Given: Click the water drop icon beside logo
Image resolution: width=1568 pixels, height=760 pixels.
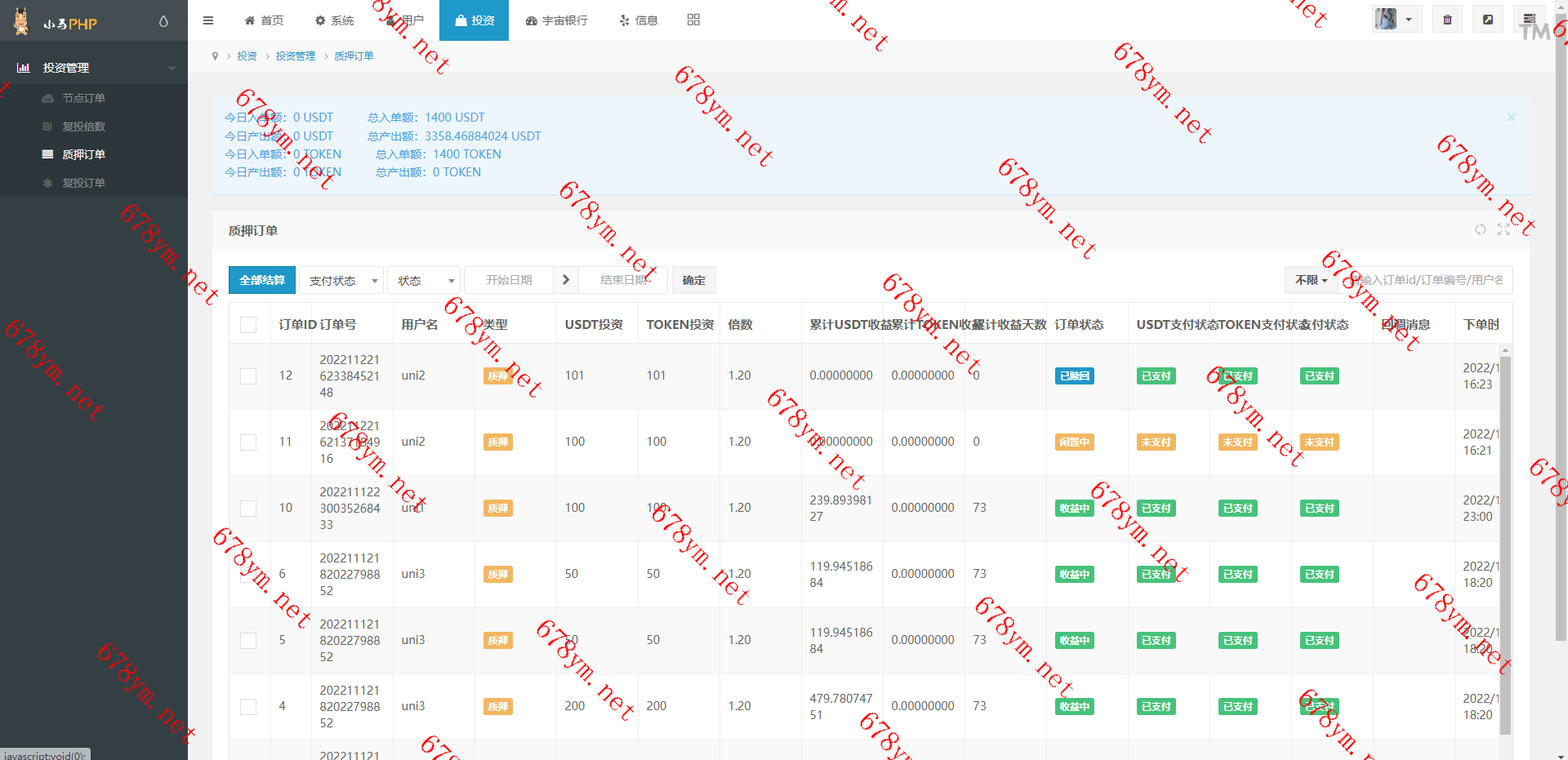Looking at the screenshot, I should pos(163,22).
